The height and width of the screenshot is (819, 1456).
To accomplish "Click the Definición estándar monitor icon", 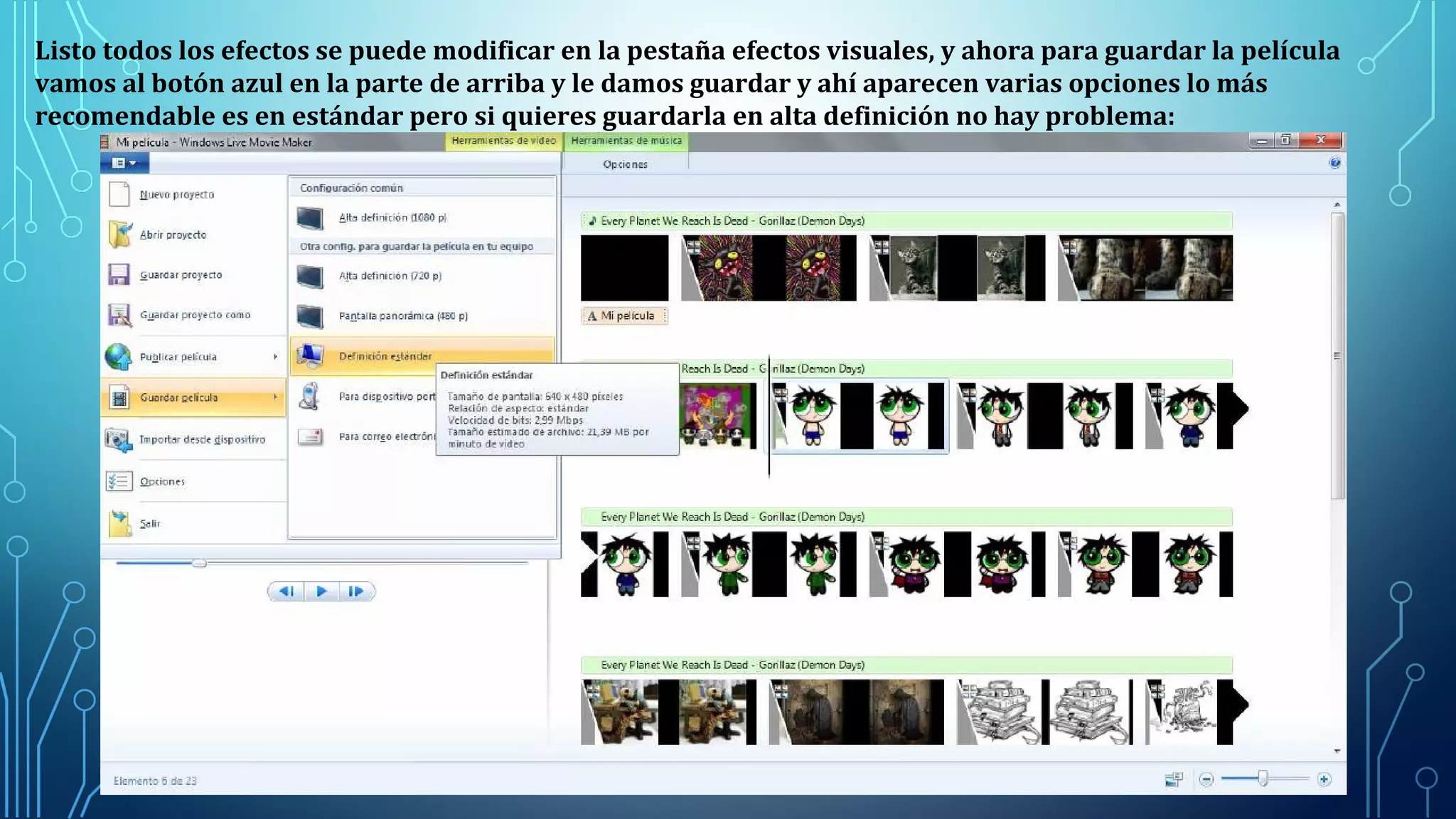I will click(310, 355).
